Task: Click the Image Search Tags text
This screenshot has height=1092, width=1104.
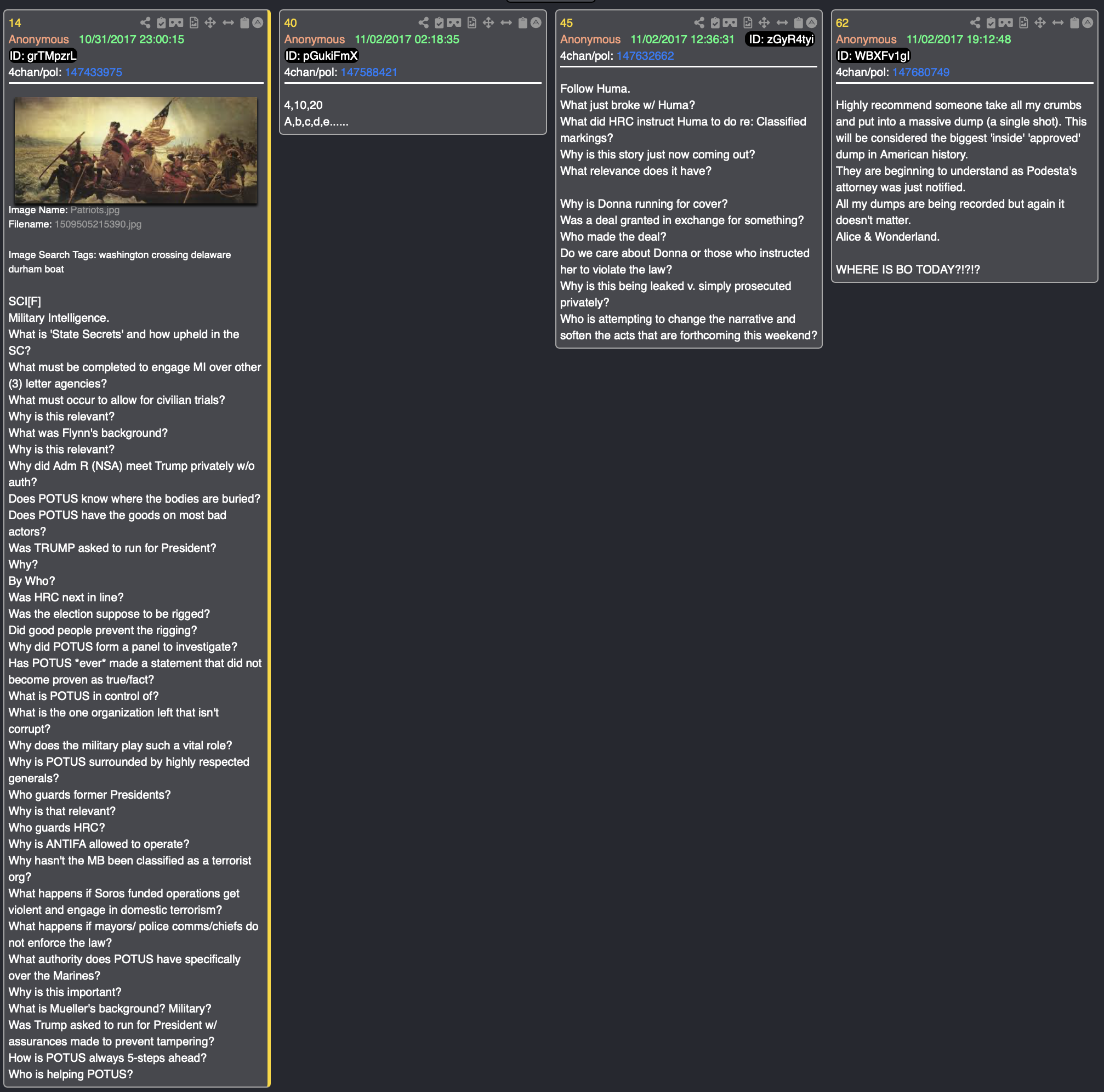Action: 119,261
